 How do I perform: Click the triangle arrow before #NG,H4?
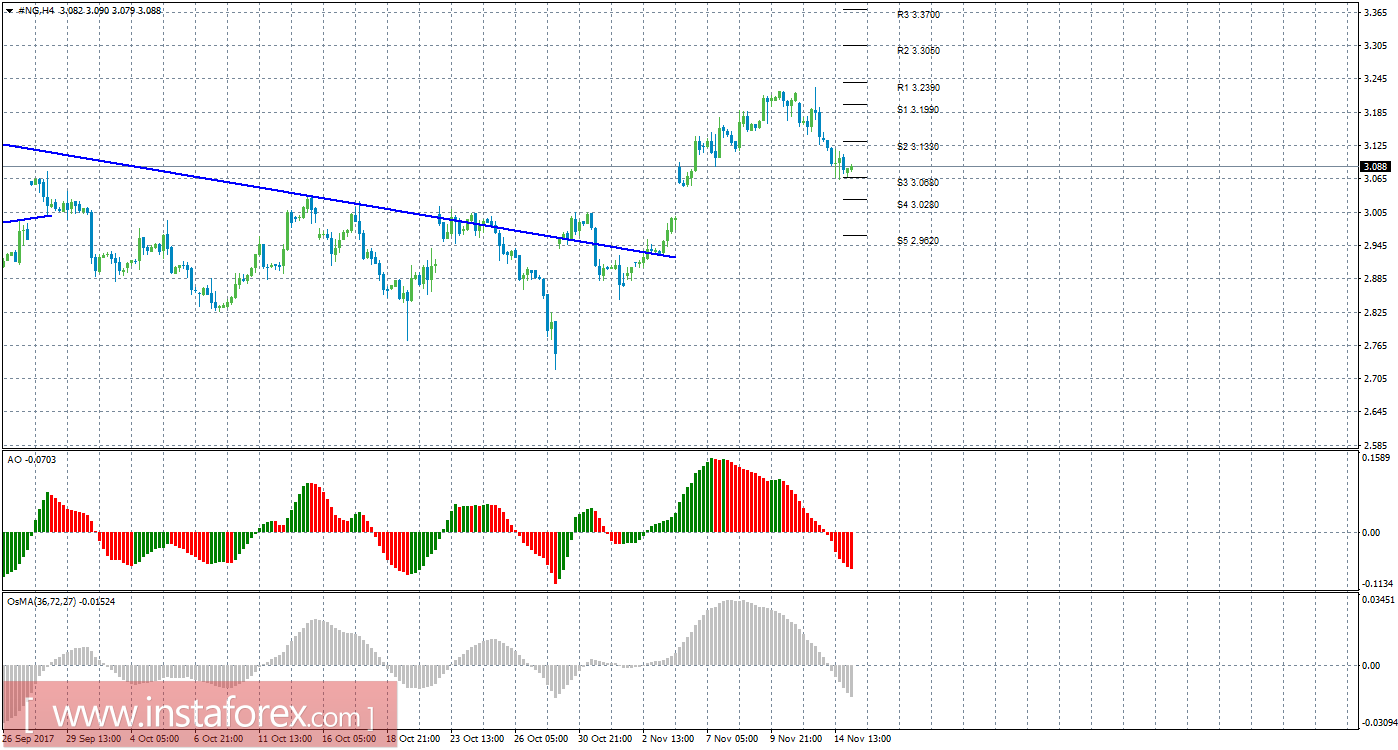8,10
